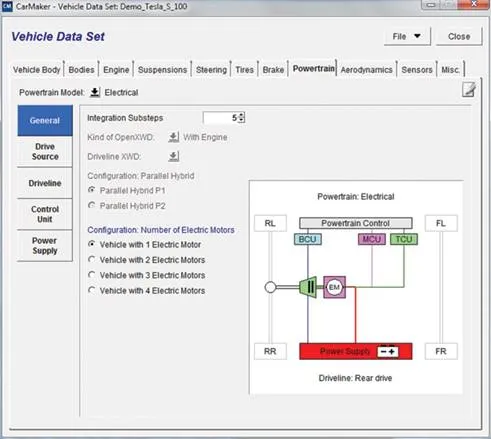491x439 pixels.
Task: Minimize the CarMaker window
Action: pos(431,4)
